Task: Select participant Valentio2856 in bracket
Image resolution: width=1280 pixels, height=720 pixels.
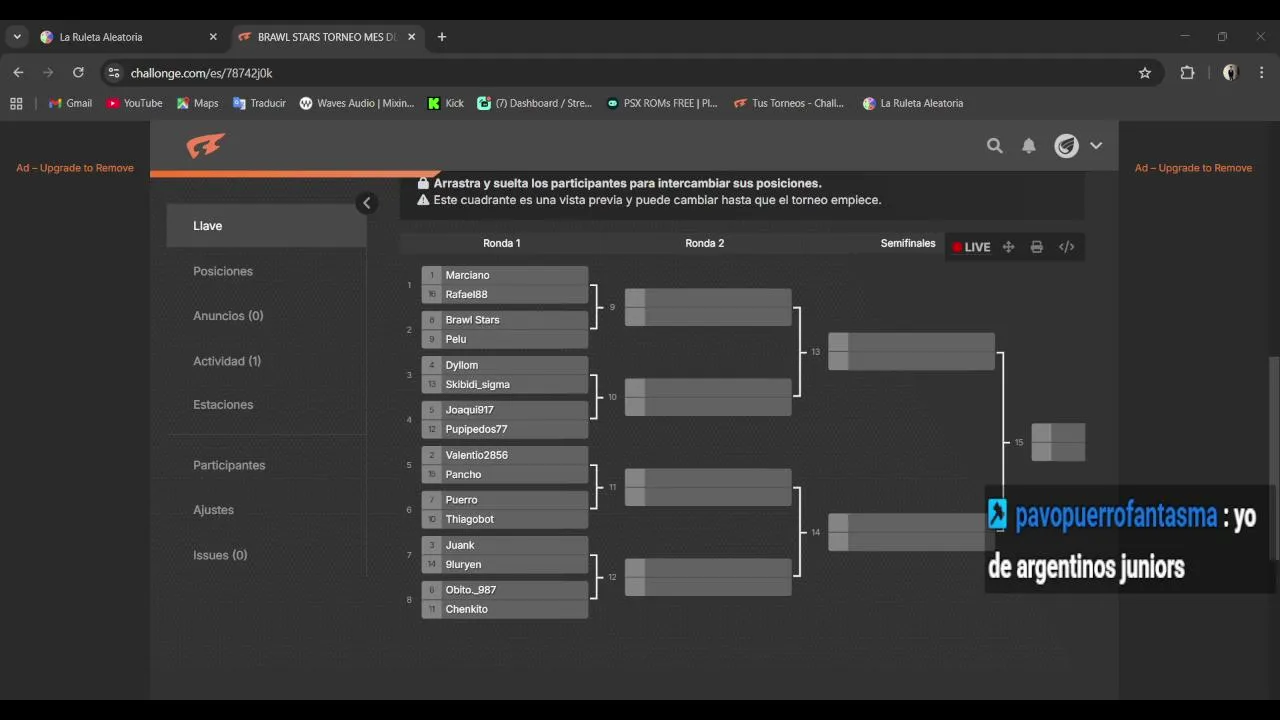Action: coord(505,455)
